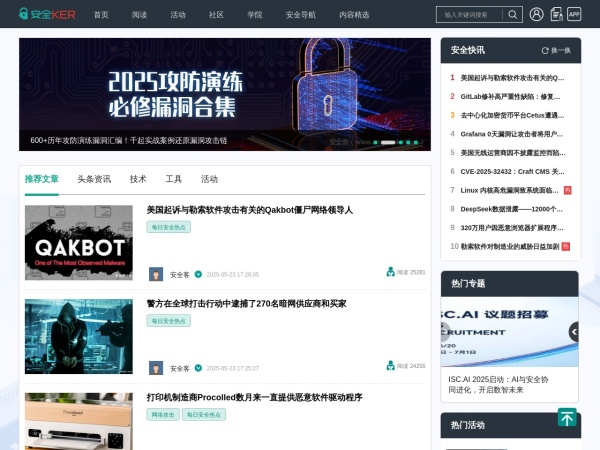
Task: Click 安全客 author name on 暗网 article
Action: pyautogui.click(x=179, y=368)
